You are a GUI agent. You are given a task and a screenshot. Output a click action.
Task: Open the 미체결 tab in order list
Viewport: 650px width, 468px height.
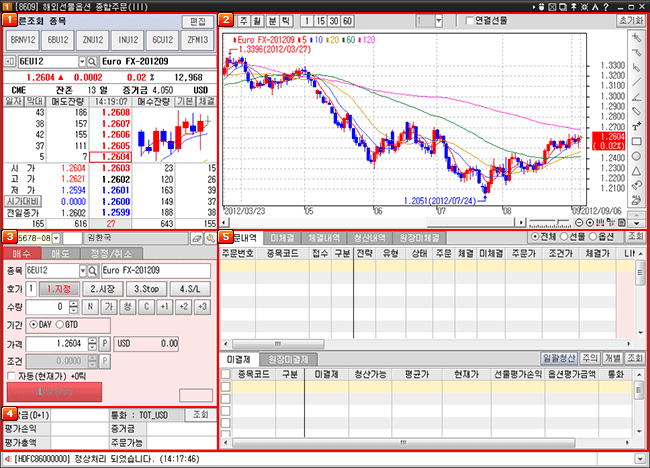coord(282,237)
